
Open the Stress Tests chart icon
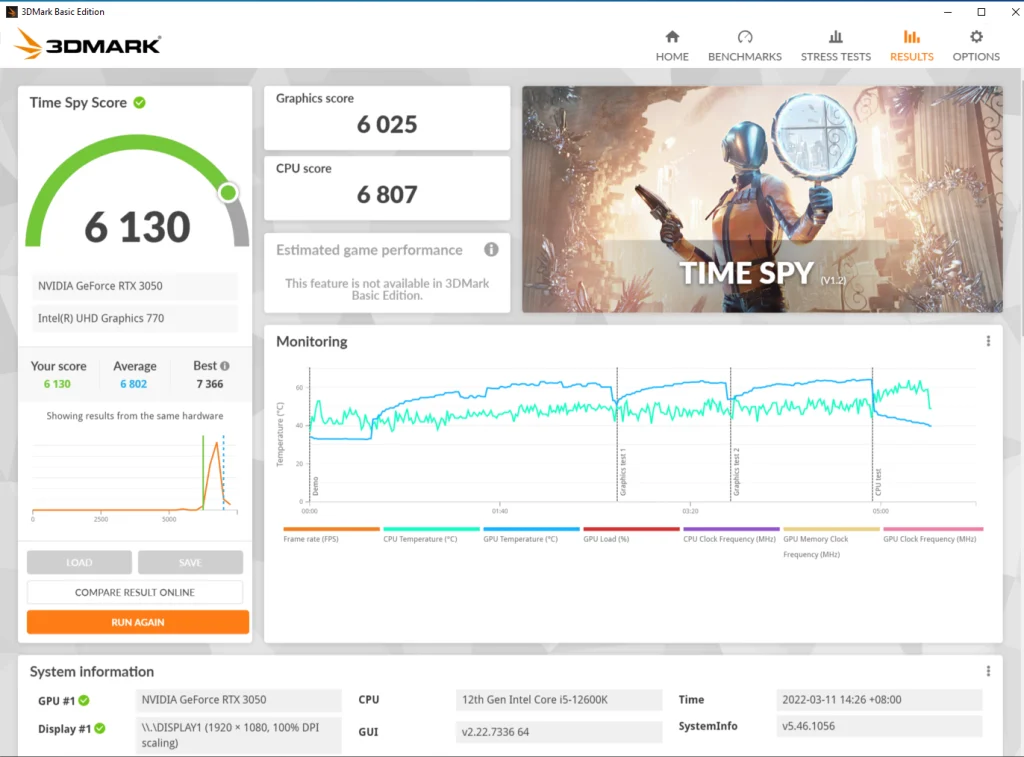click(835, 37)
